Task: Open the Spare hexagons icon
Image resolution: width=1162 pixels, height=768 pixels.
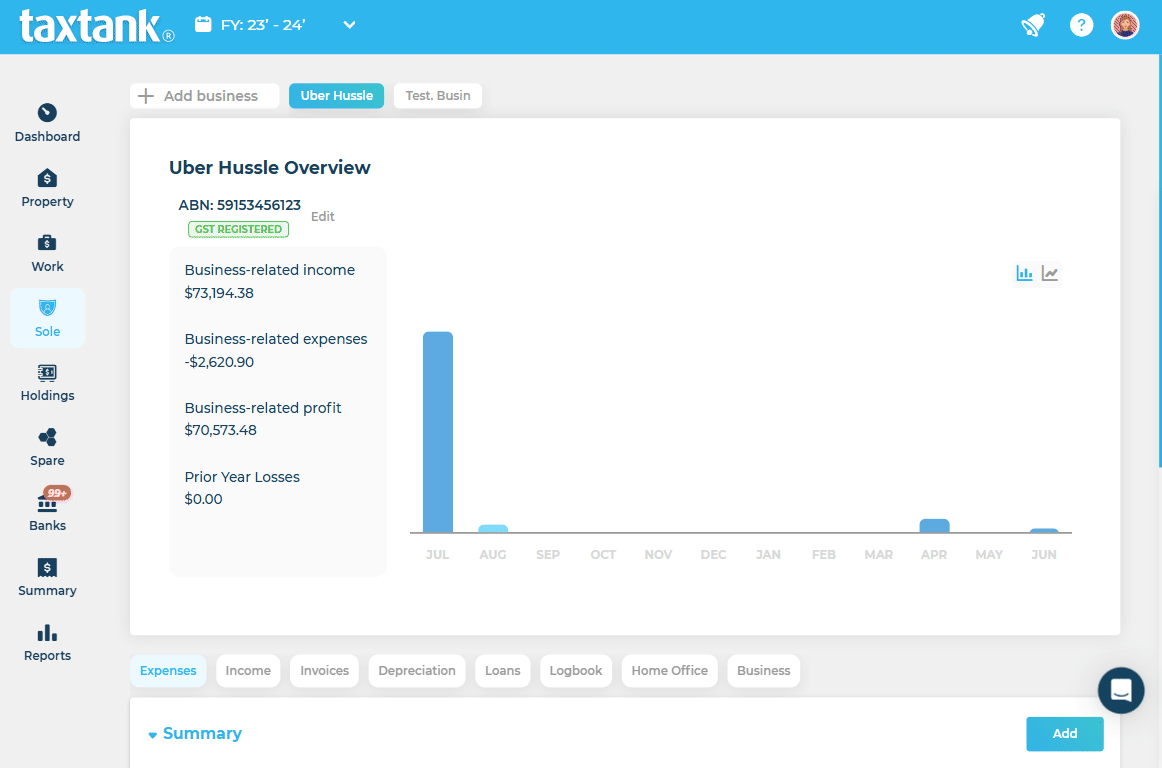Action: [x=47, y=437]
